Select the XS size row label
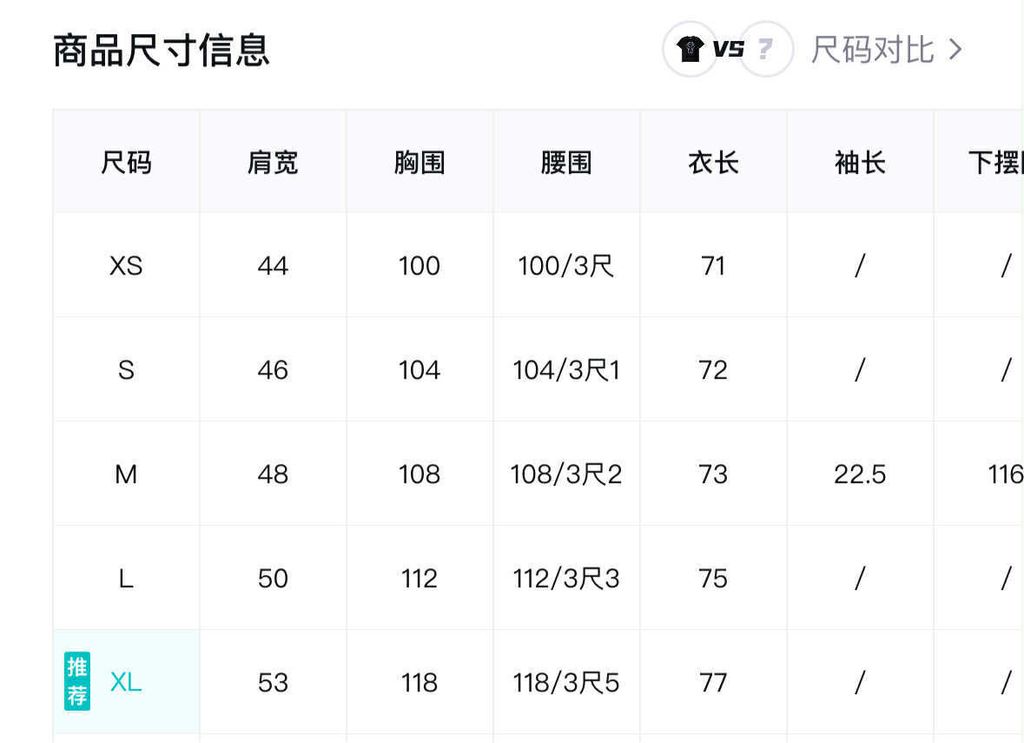 point(126,266)
